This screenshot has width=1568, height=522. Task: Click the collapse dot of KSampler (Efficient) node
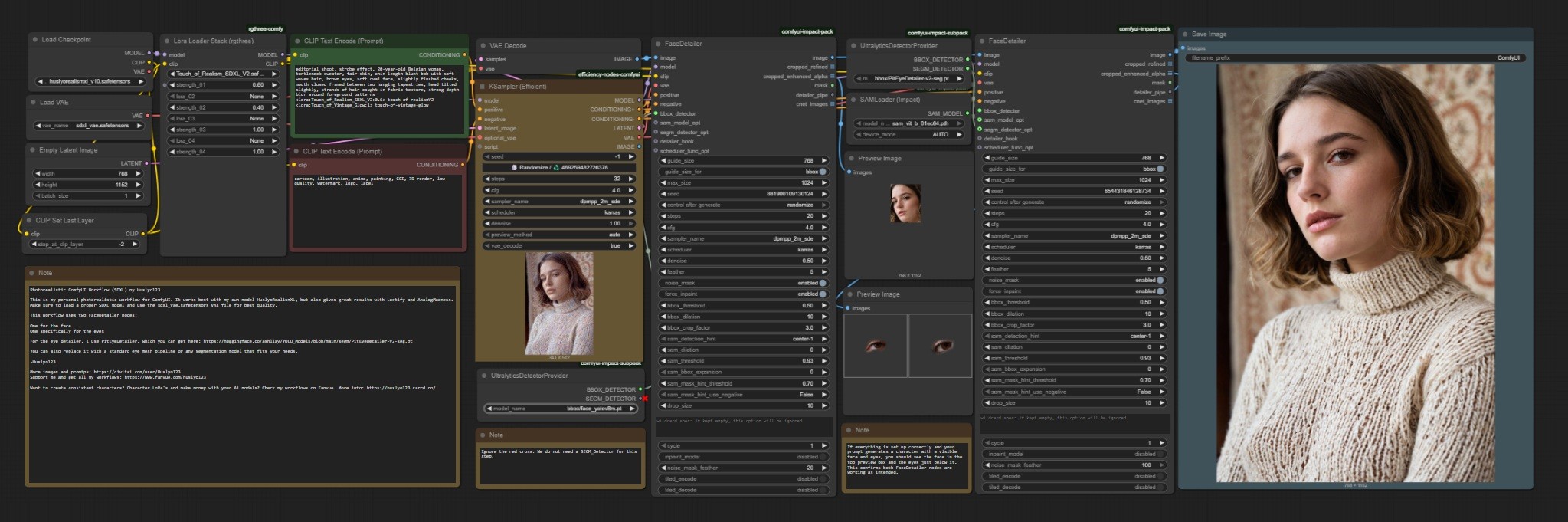coord(482,87)
